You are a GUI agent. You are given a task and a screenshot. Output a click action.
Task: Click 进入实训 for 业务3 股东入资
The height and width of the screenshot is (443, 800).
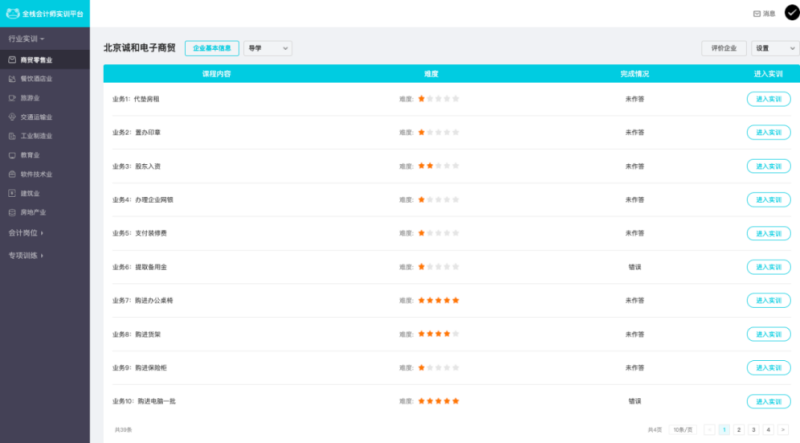768,166
